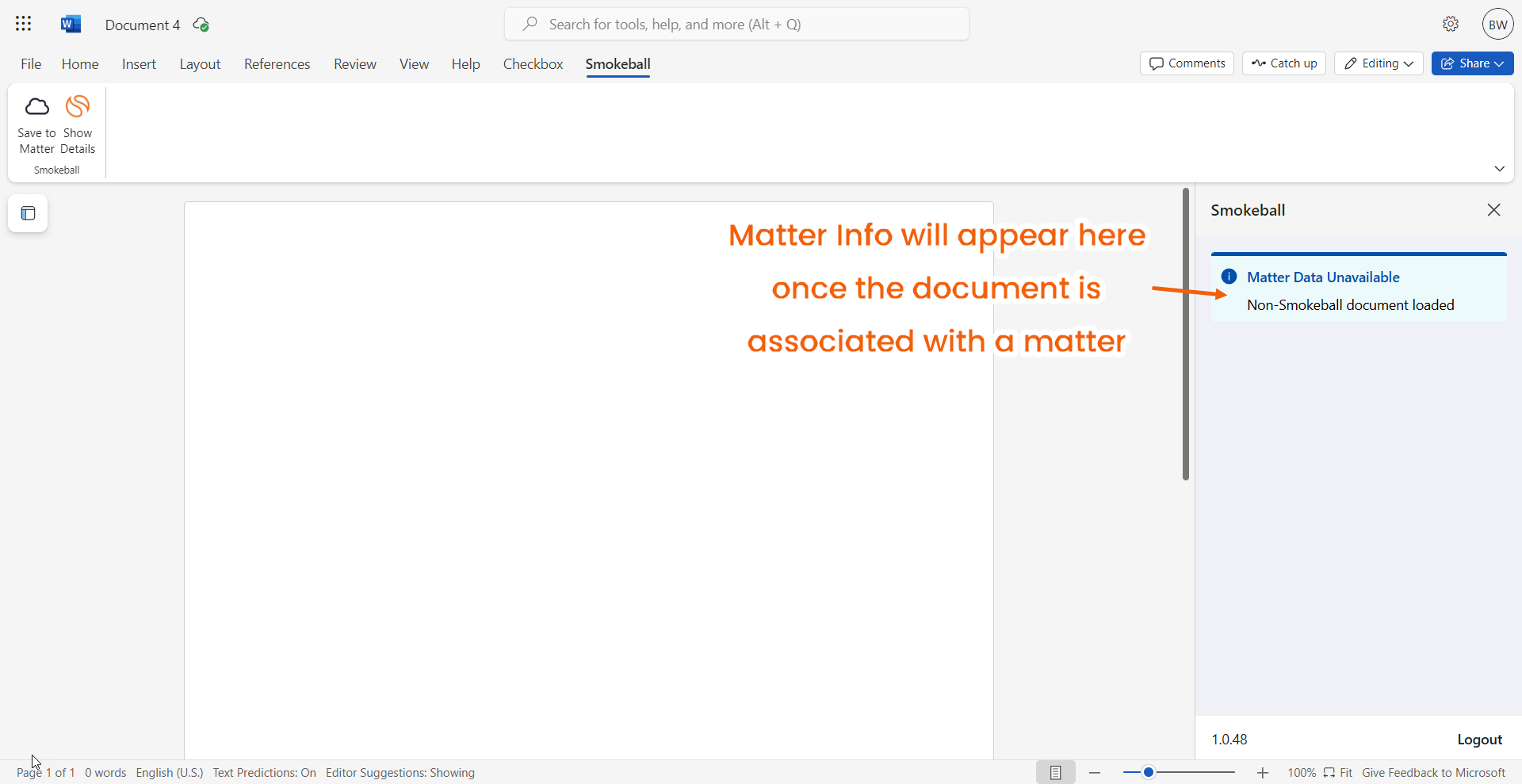Viewport: 1522px width, 784px height.
Task: Click the page view layout icon
Action: (1055, 772)
